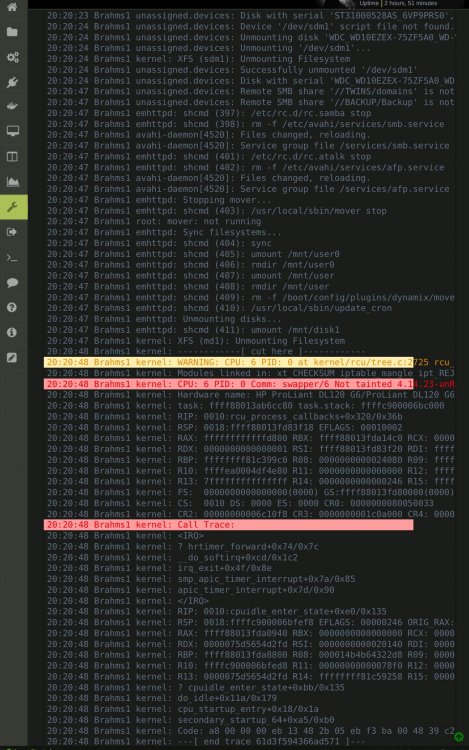Viewport: 469px width, 750px height.
Task: Click the '__do_softirq+0xcd/0x1c2' trace line
Action: point(172,557)
